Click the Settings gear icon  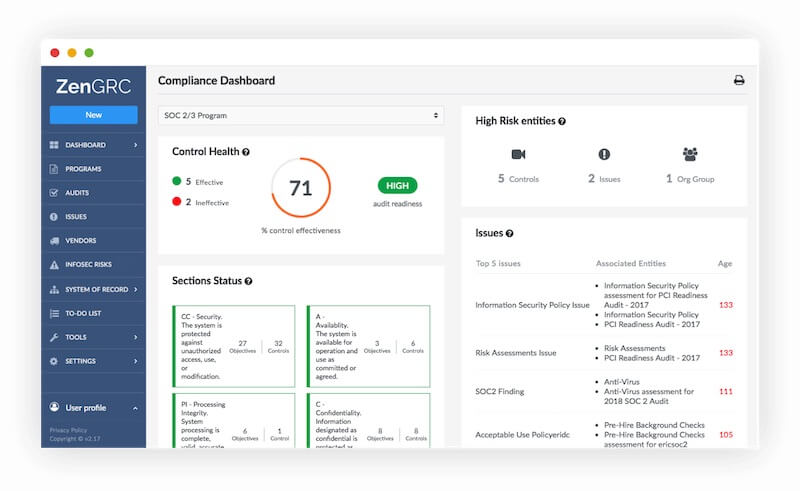[54, 361]
